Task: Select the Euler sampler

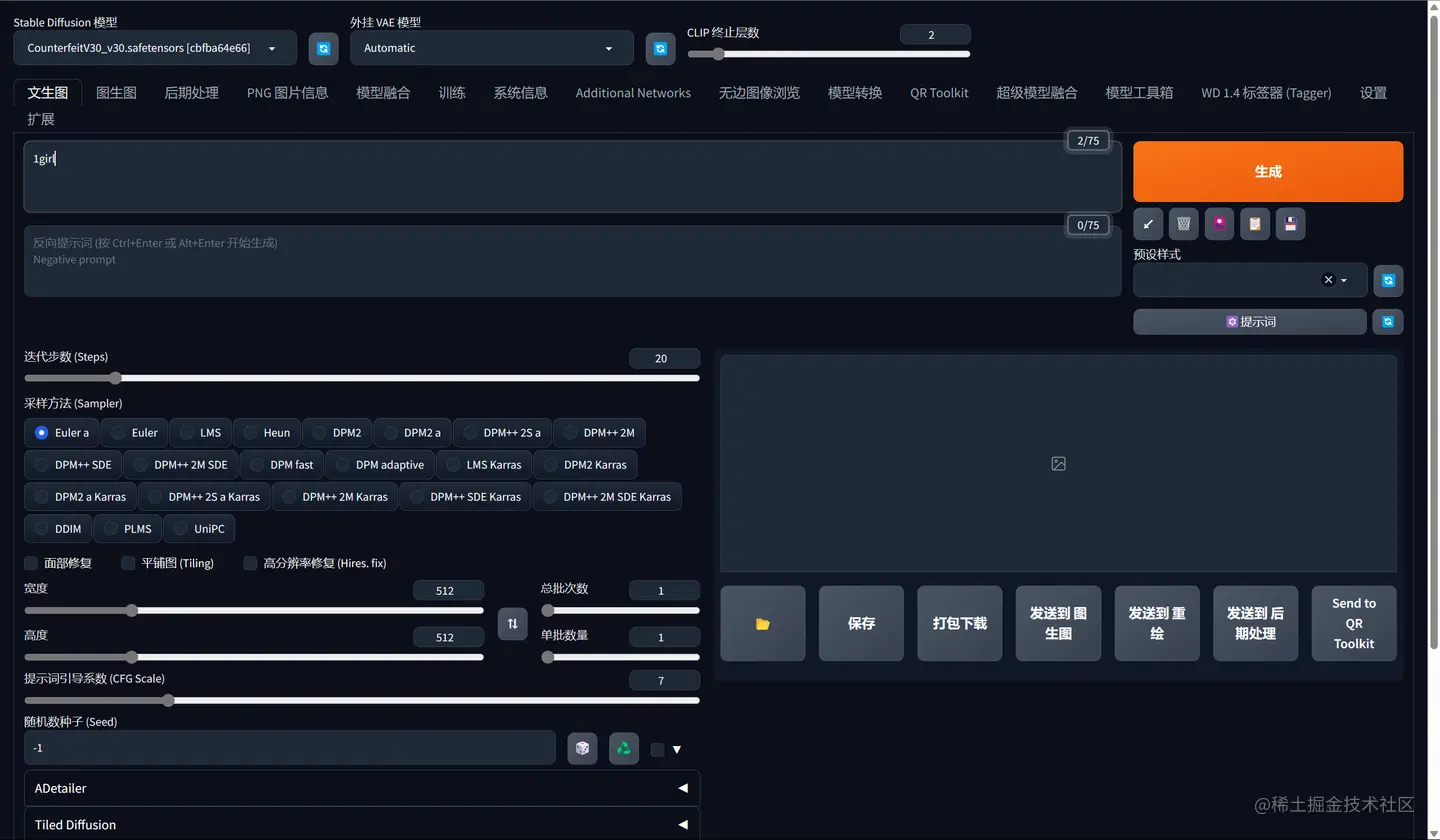Action: coord(134,433)
